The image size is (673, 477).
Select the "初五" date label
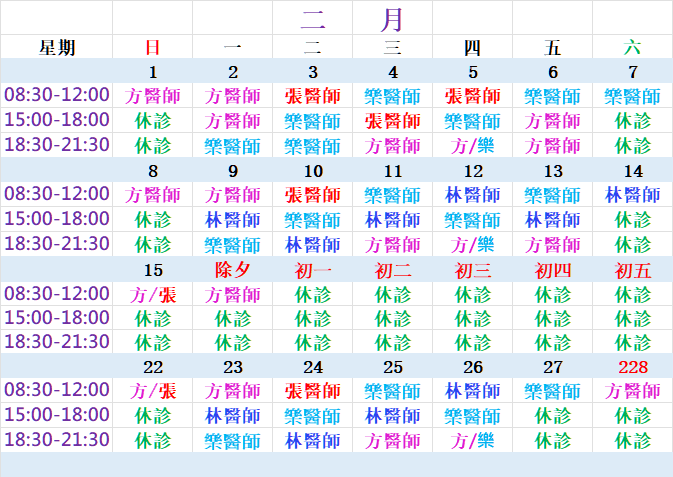point(632,270)
